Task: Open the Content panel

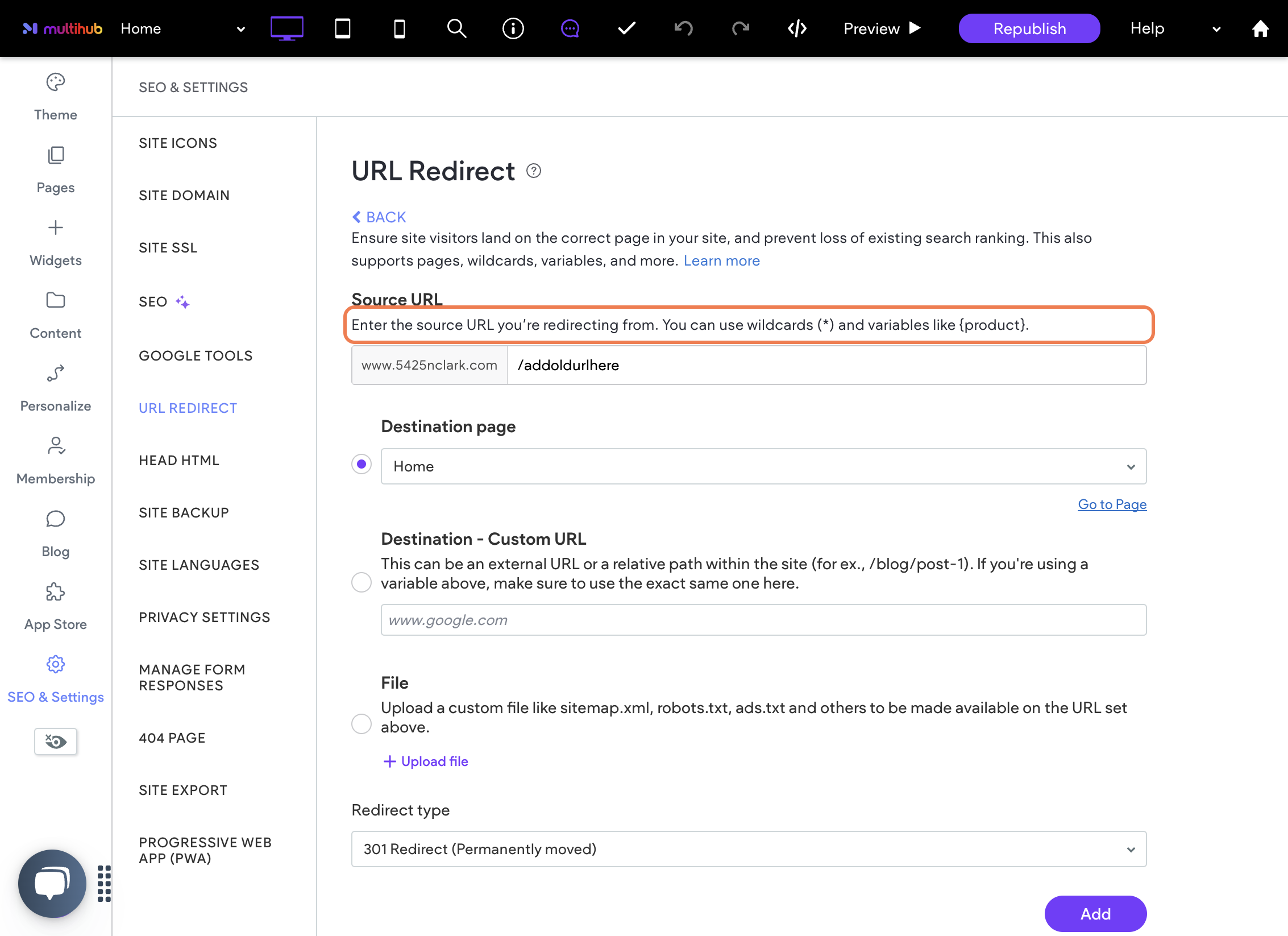Action: click(x=56, y=316)
